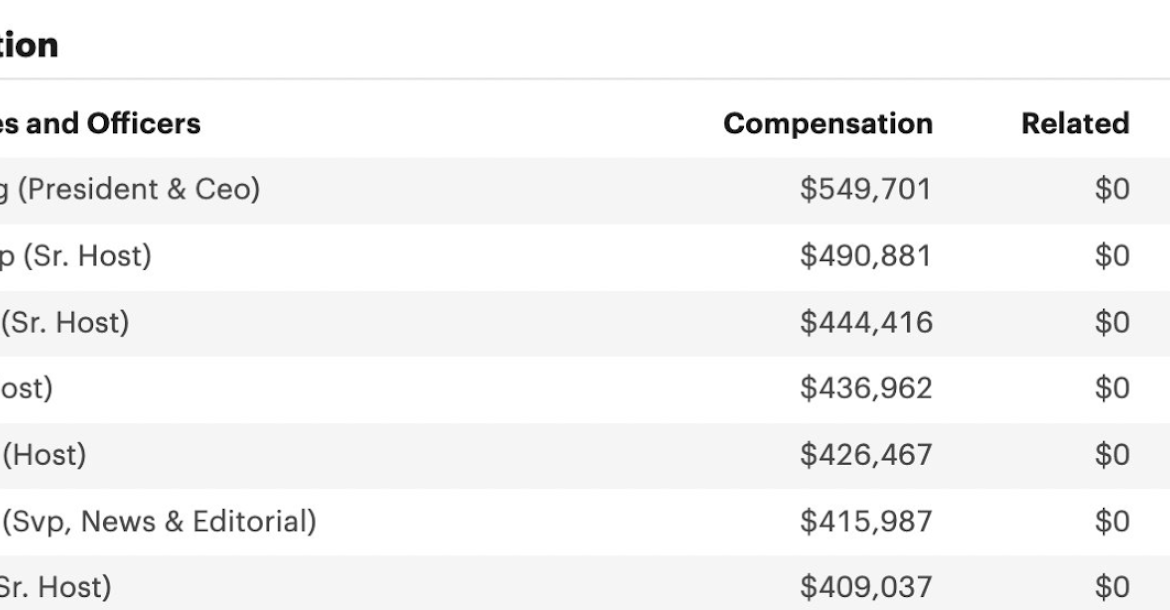Select the Sr. Host label beside $444,416
The image size is (1170, 610).
[x=65, y=322]
